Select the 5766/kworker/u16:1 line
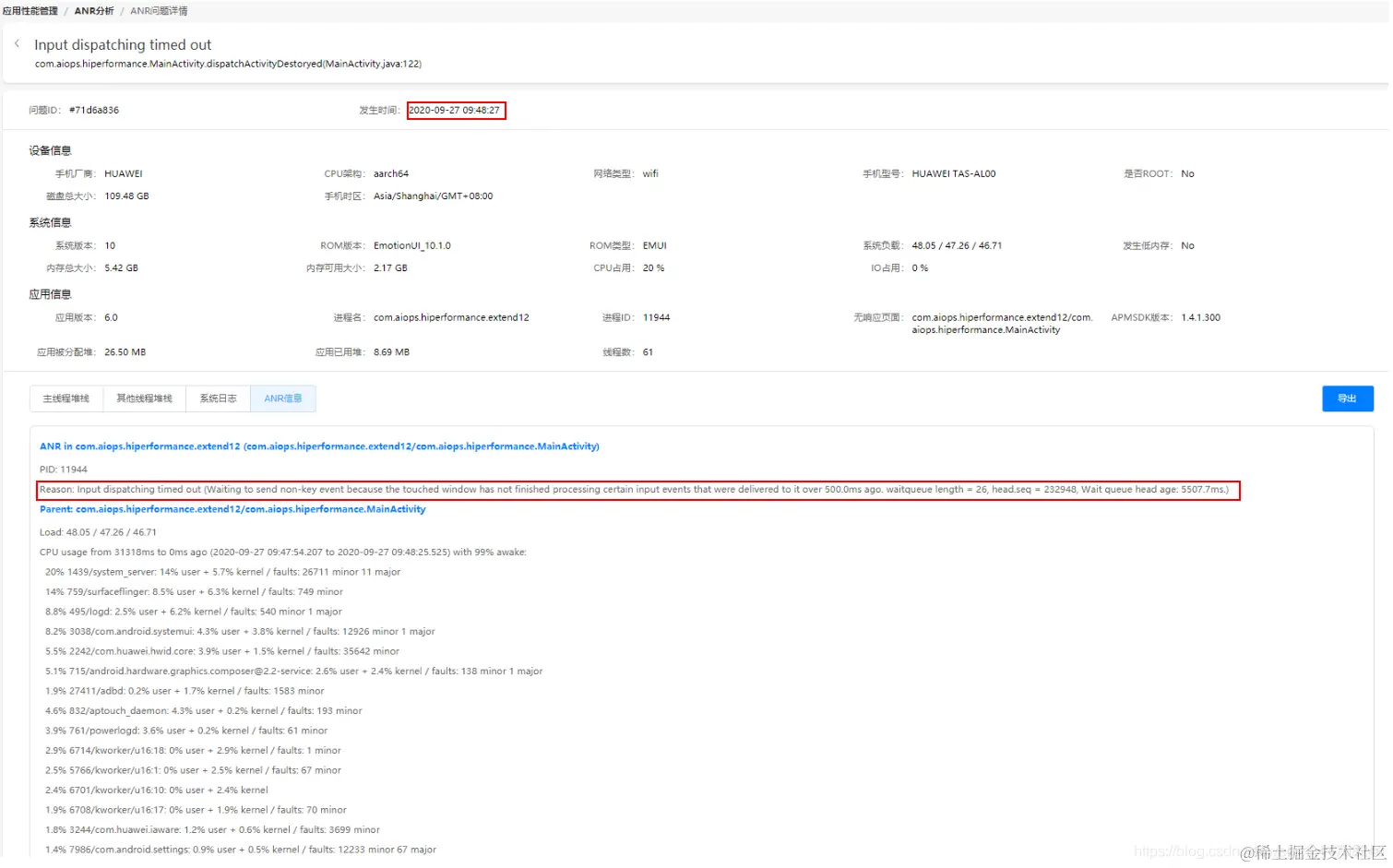This screenshot has height=868, width=1393. coord(193,770)
